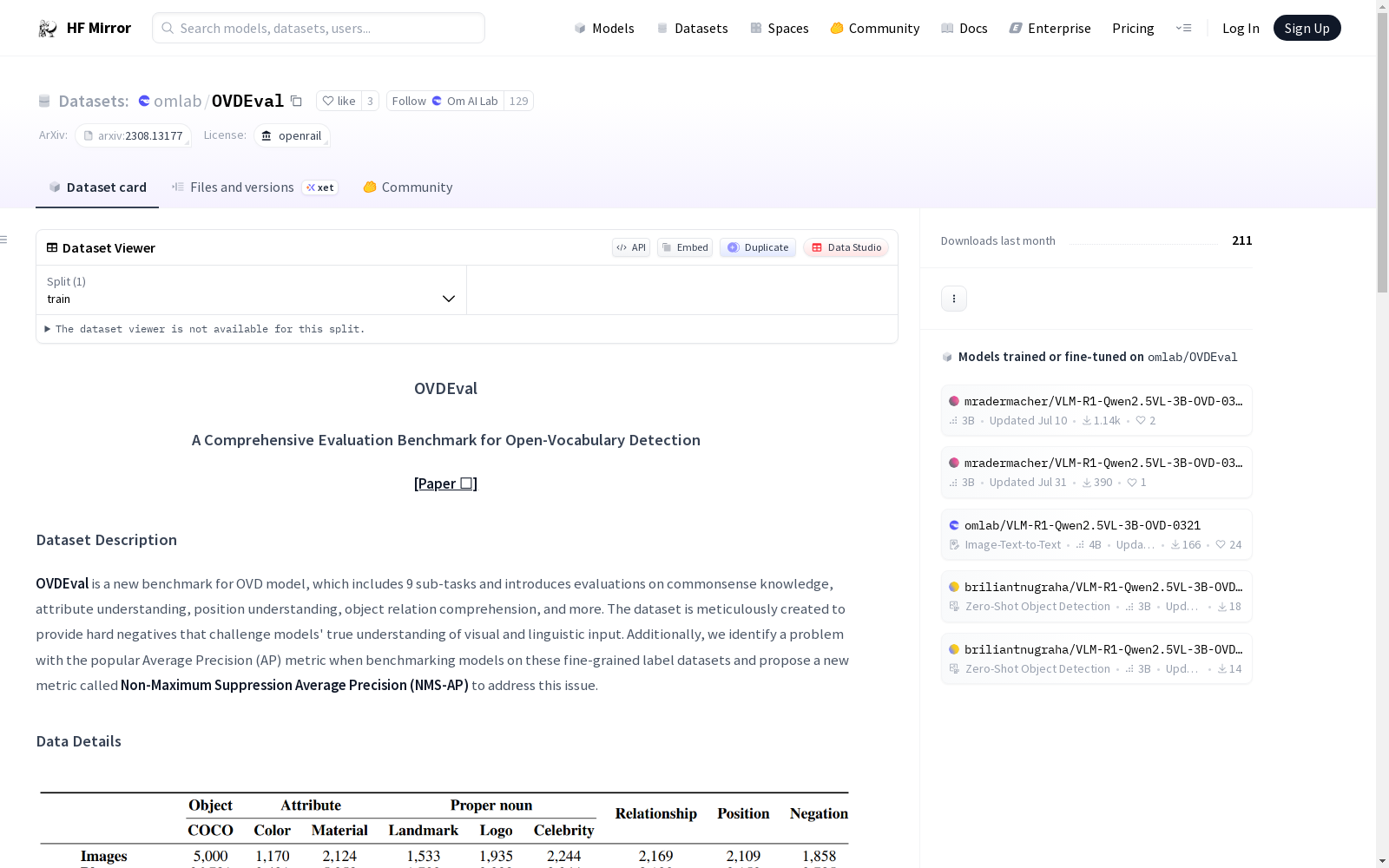Viewport: 1389px width, 868px height.
Task: Click the downloads last month value 211
Action: [1242, 240]
